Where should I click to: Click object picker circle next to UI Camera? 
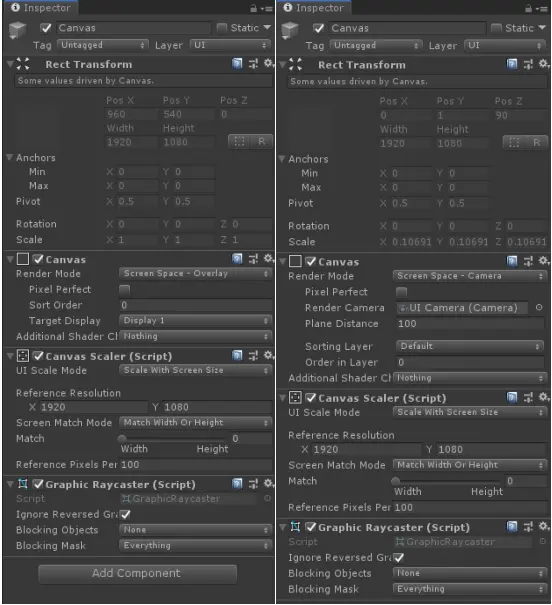coord(539,308)
